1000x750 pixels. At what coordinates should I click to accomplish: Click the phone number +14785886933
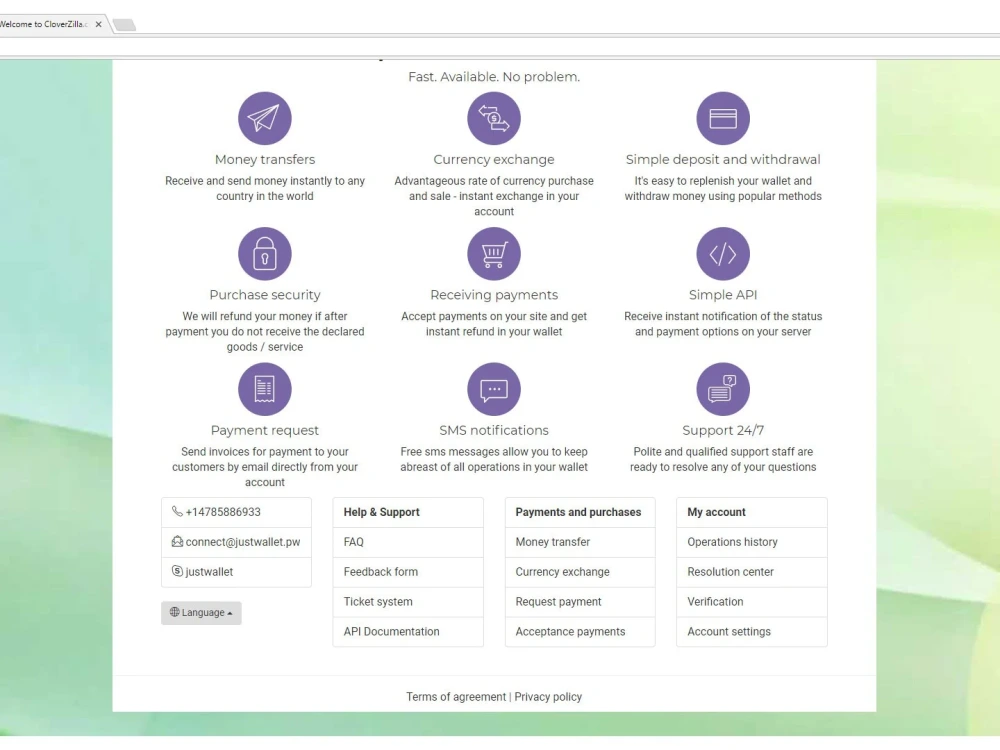223,512
